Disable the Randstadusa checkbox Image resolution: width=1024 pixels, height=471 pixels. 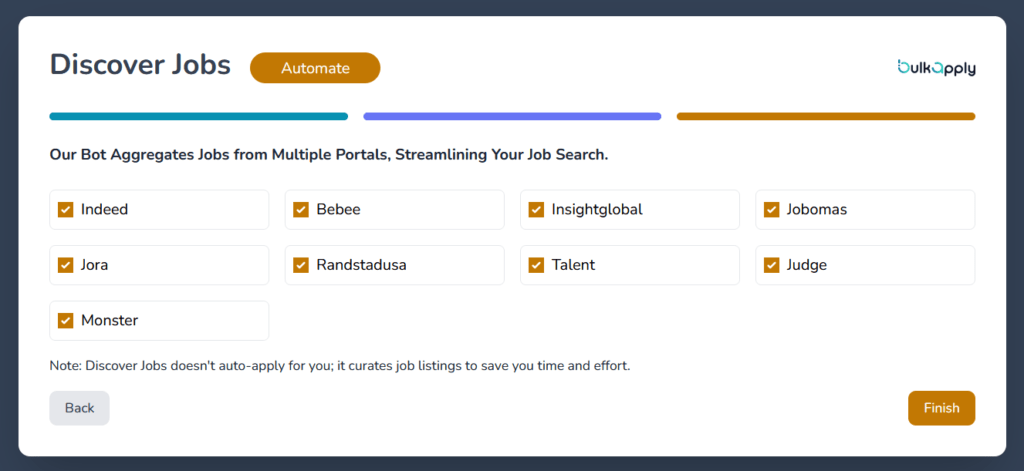(x=301, y=265)
